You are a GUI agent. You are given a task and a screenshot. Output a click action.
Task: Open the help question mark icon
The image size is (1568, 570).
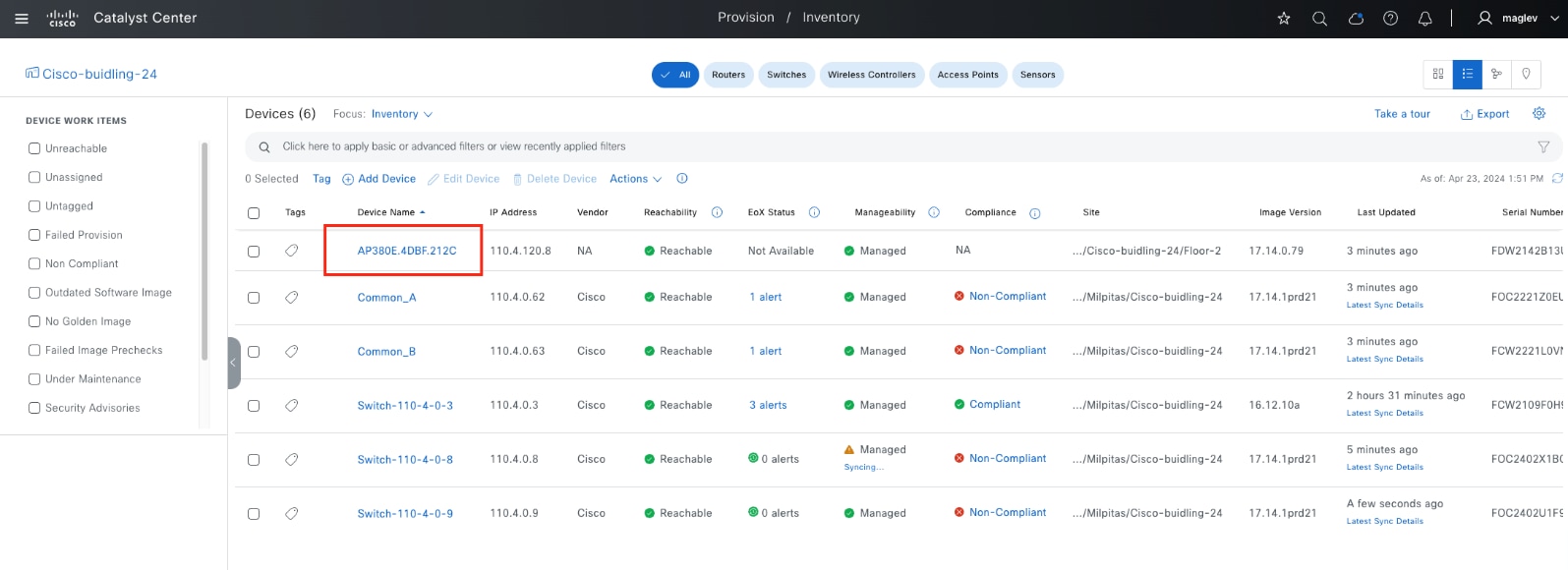pos(1390,19)
